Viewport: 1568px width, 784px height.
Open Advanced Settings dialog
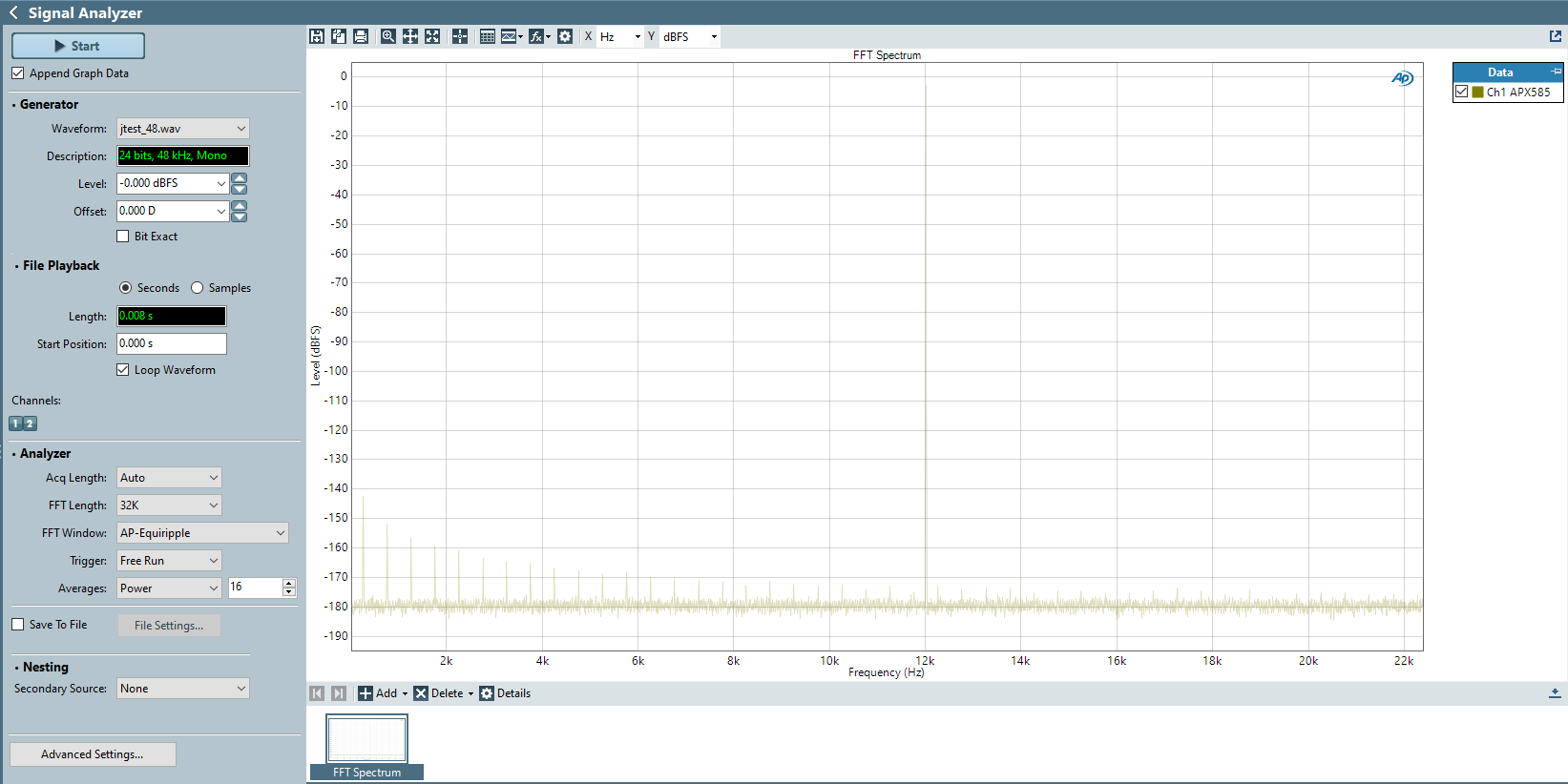pos(93,754)
